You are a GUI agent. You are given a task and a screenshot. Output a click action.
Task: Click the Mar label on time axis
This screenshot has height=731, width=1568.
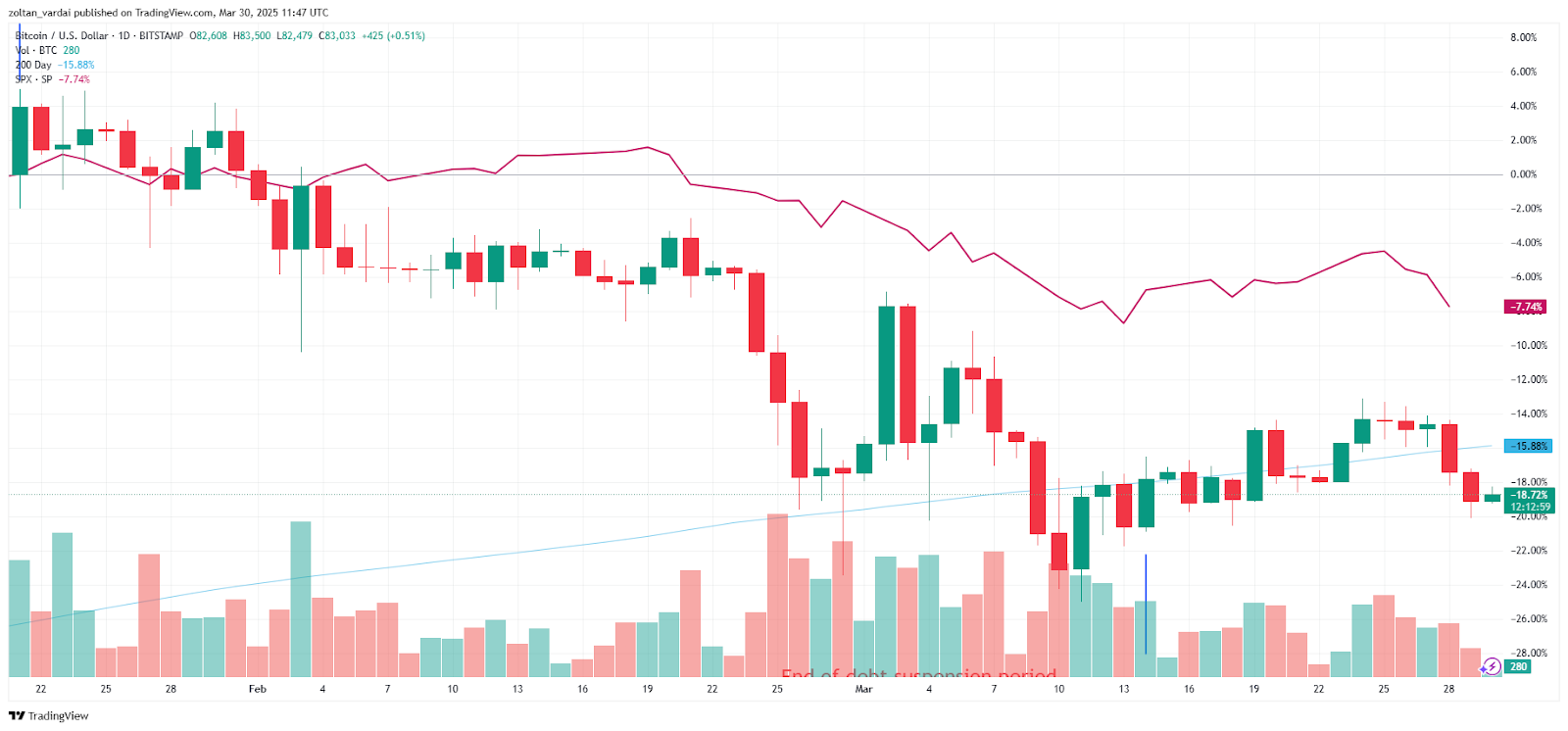(863, 689)
